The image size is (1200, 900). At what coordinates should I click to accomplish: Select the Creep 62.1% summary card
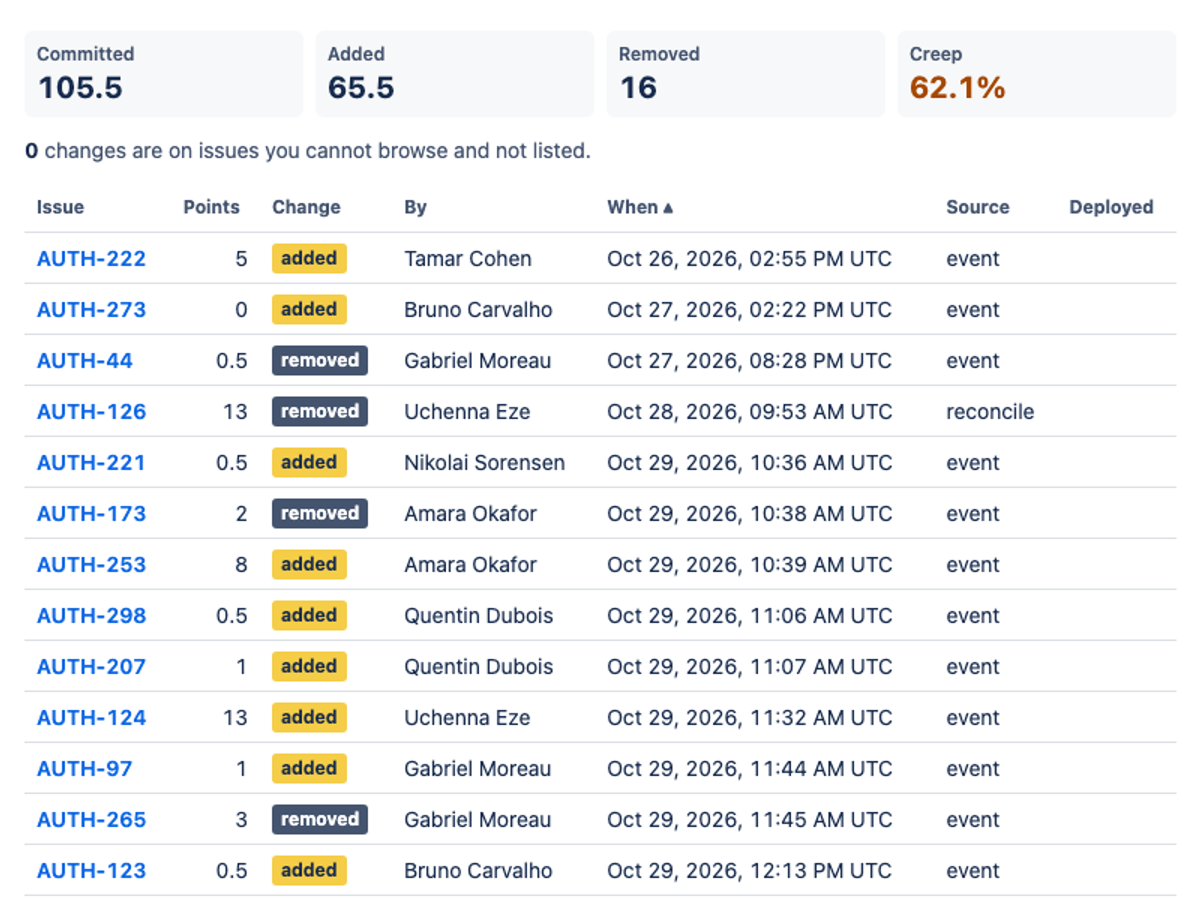pyautogui.click(x=1037, y=74)
